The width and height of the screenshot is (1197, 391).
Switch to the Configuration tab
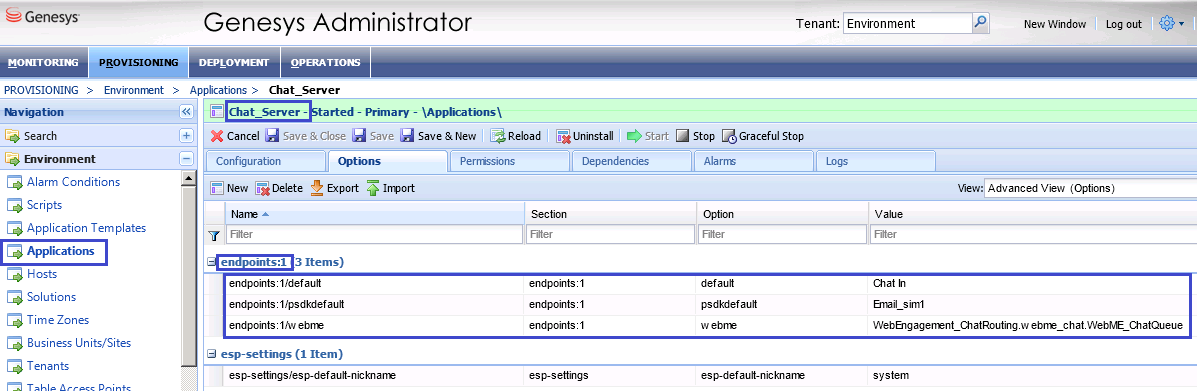pos(265,161)
